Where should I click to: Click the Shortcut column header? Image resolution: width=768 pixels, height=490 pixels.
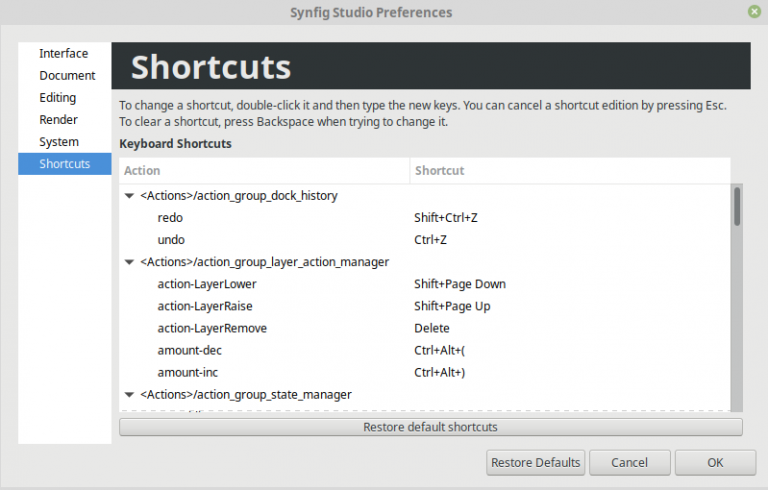[570, 171]
